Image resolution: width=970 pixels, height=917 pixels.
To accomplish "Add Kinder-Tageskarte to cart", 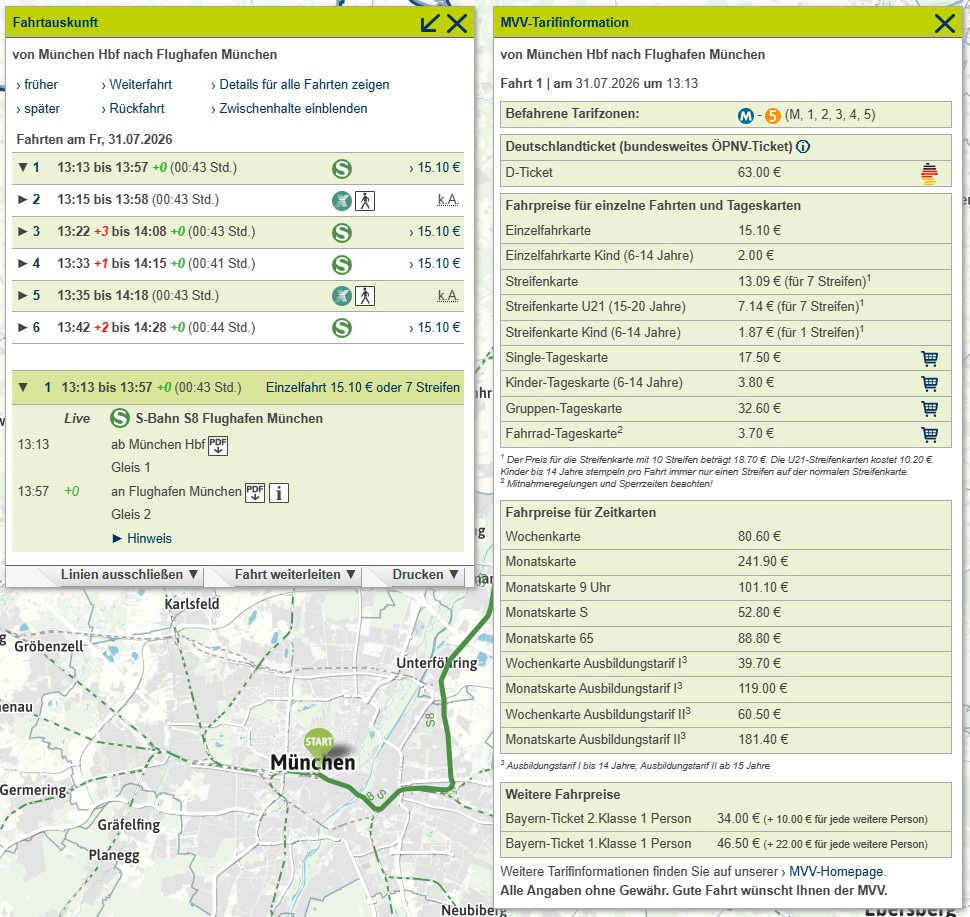I will point(929,384).
